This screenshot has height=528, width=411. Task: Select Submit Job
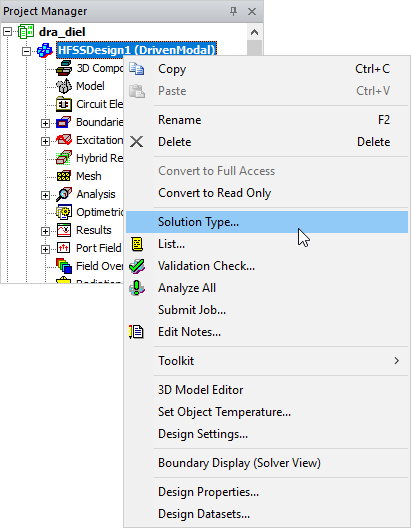267,310
